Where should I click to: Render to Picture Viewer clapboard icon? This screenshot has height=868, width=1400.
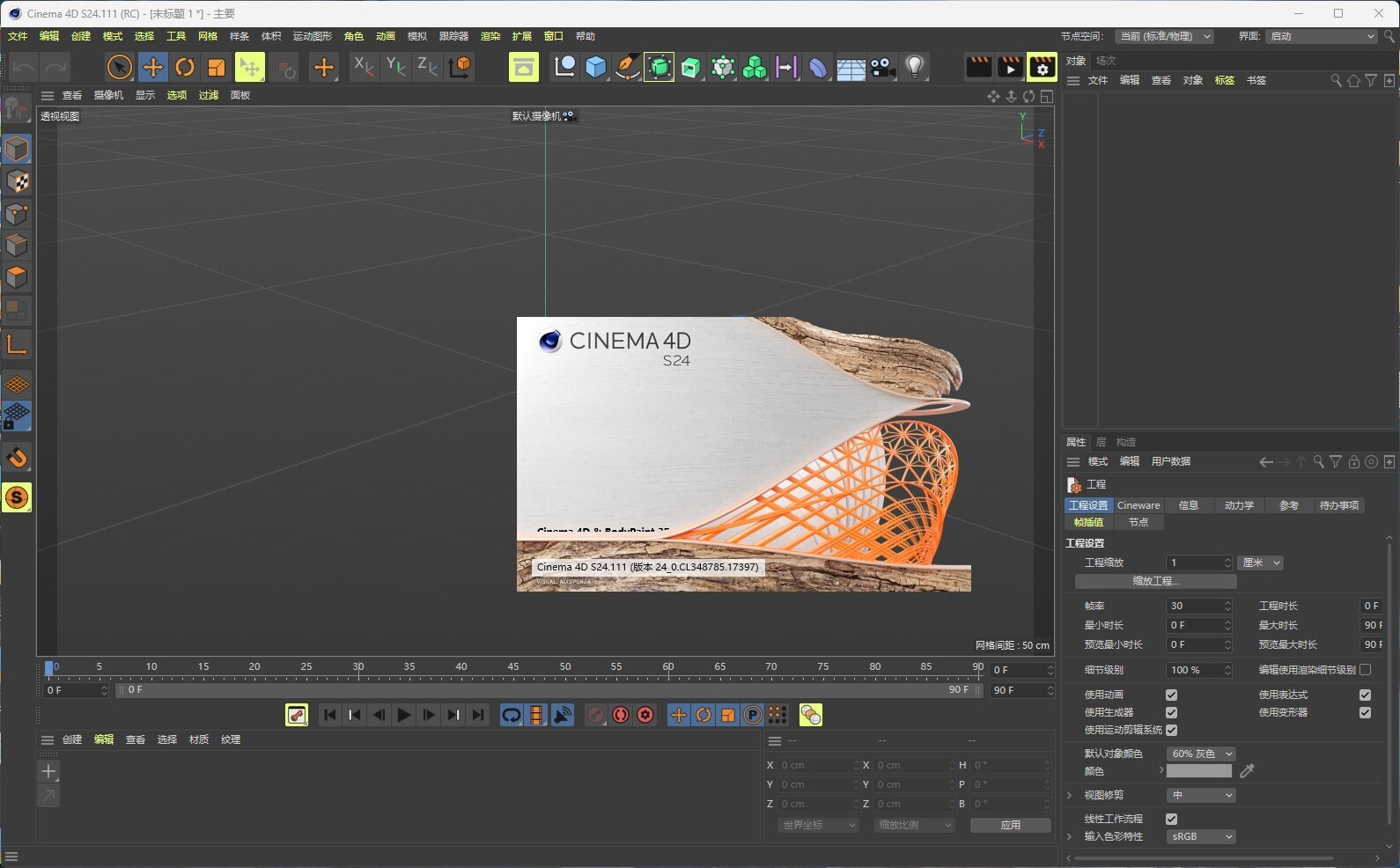click(x=1010, y=67)
